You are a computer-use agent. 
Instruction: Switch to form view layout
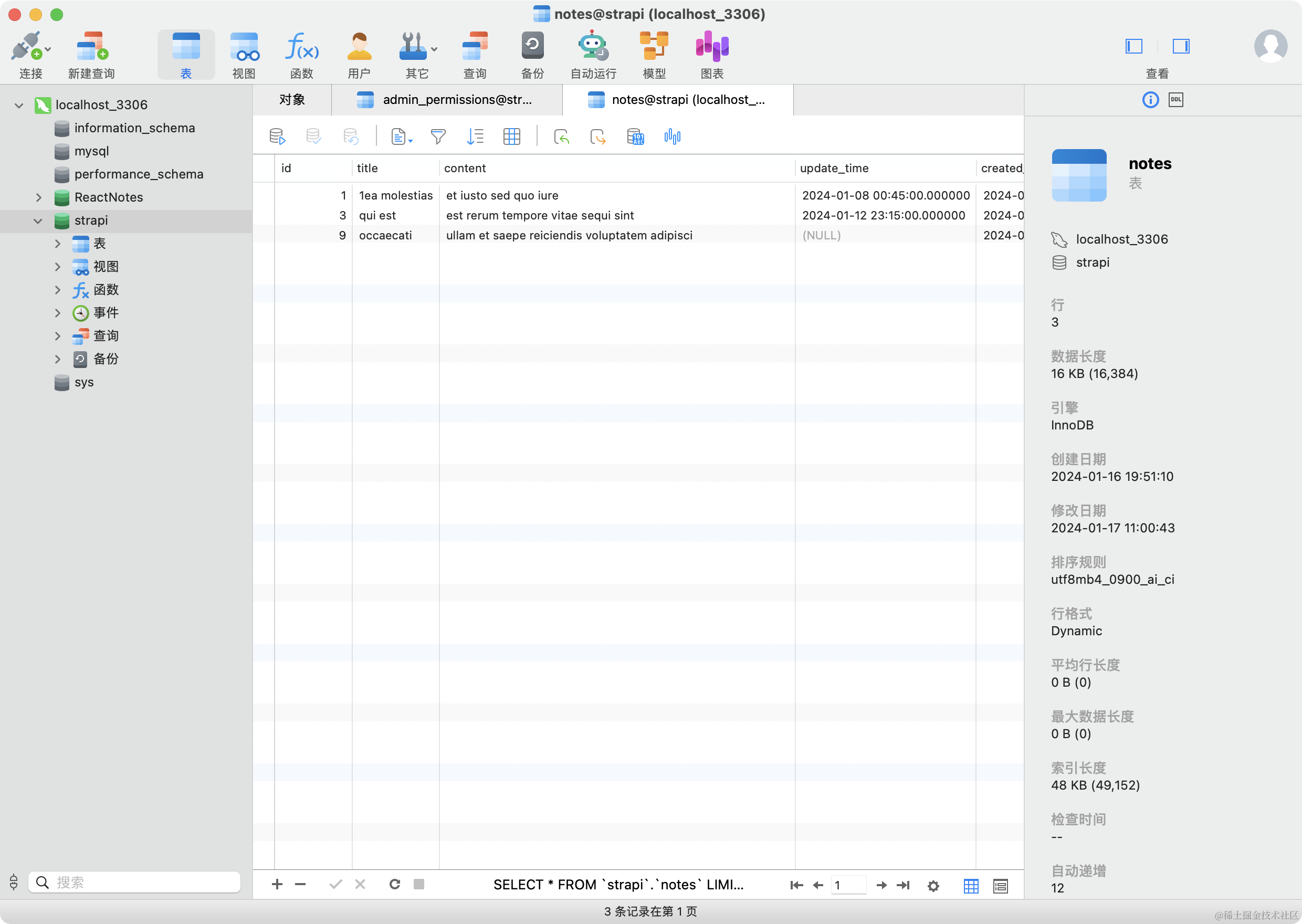coord(1000,886)
